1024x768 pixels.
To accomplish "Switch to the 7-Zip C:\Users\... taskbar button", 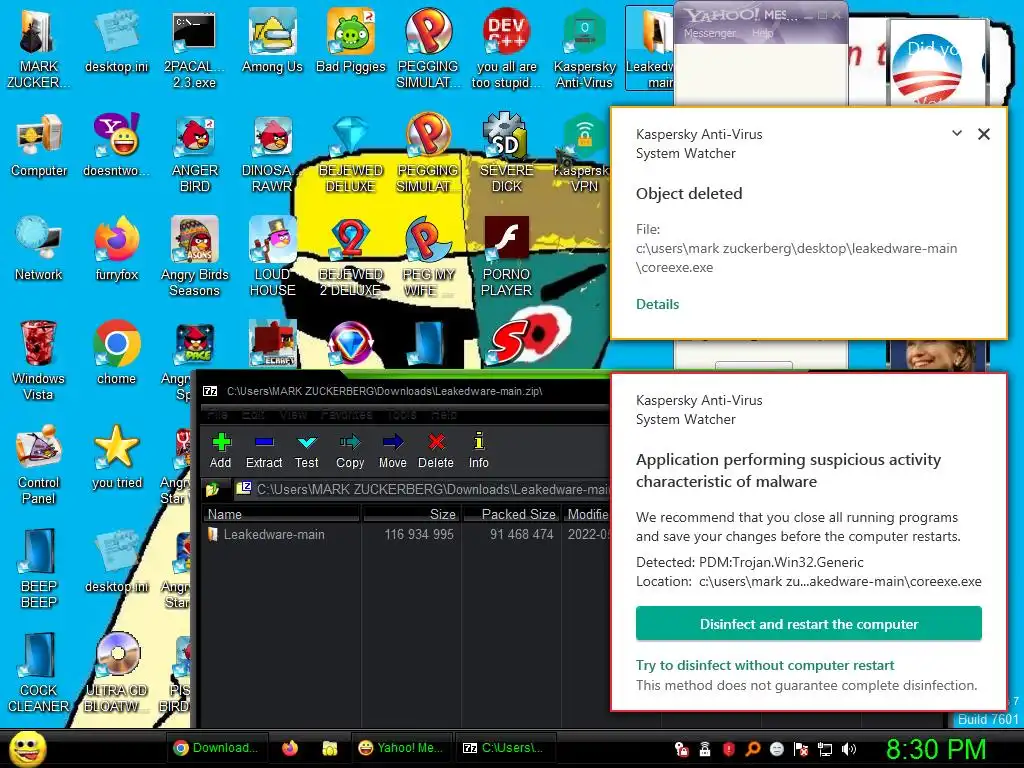I will [505, 748].
